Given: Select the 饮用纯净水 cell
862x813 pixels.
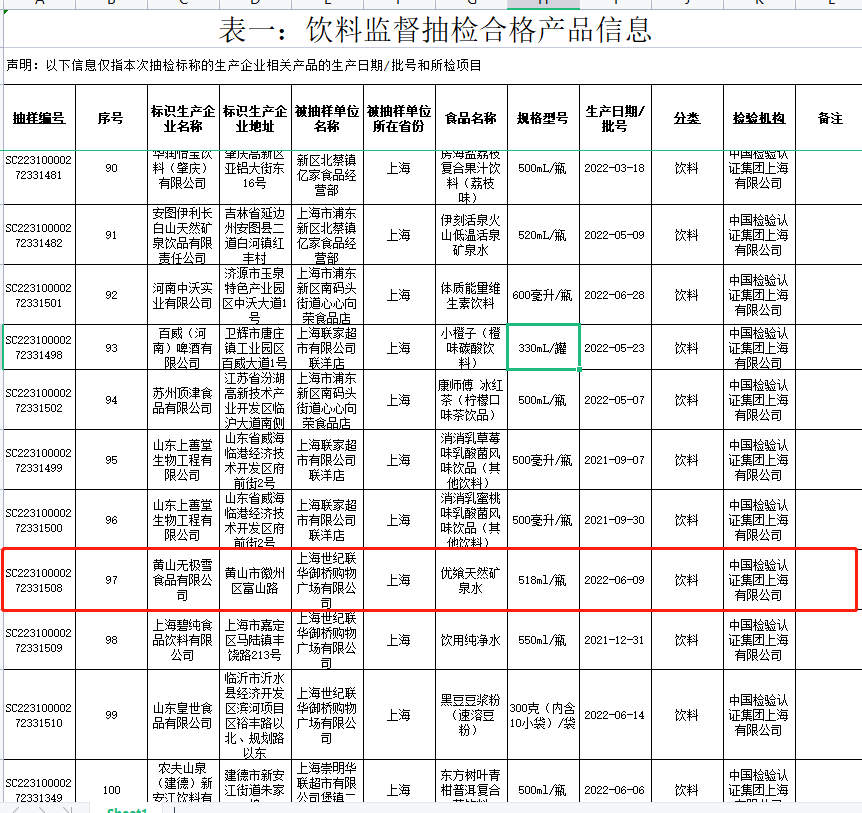Looking at the screenshot, I should pyautogui.click(x=470, y=640).
